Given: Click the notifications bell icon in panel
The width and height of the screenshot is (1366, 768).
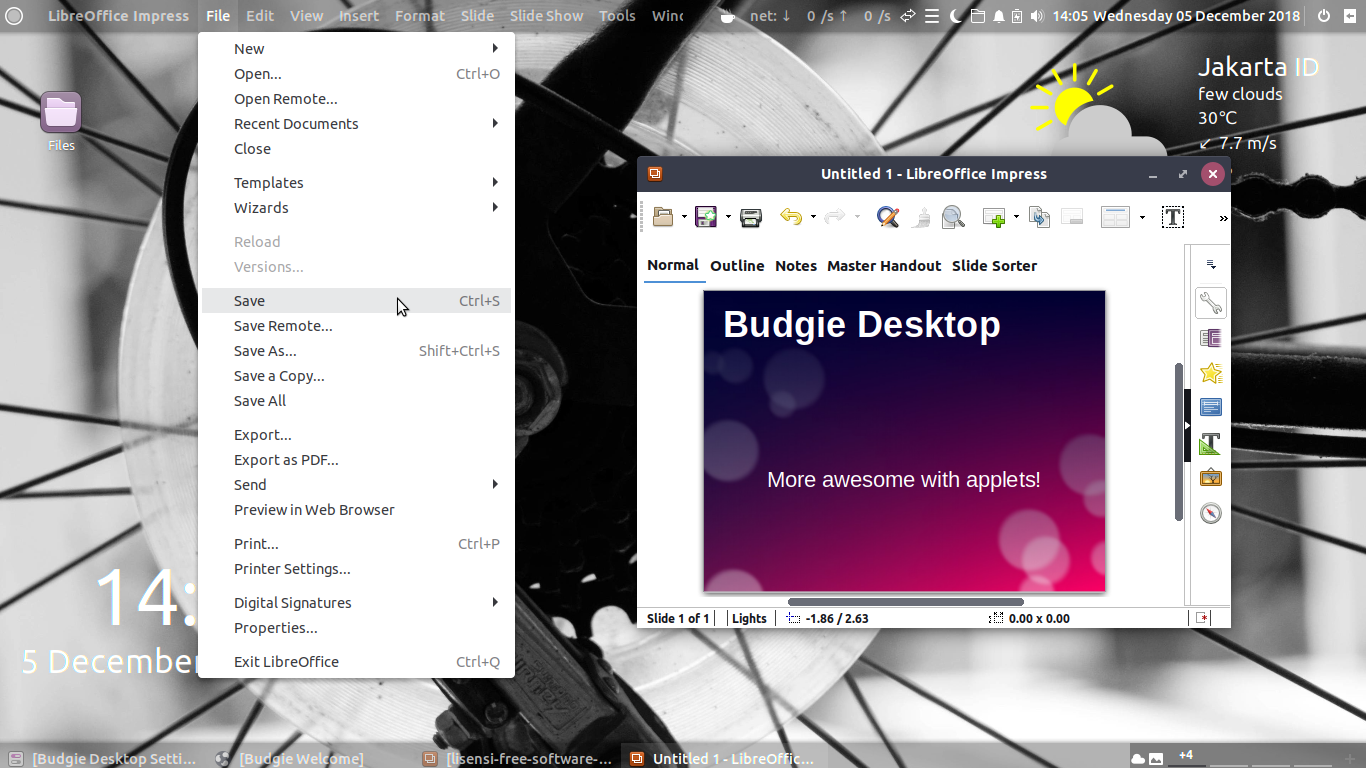Looking at the screenshot, I should pyautogui.click(x=998, y=16).
